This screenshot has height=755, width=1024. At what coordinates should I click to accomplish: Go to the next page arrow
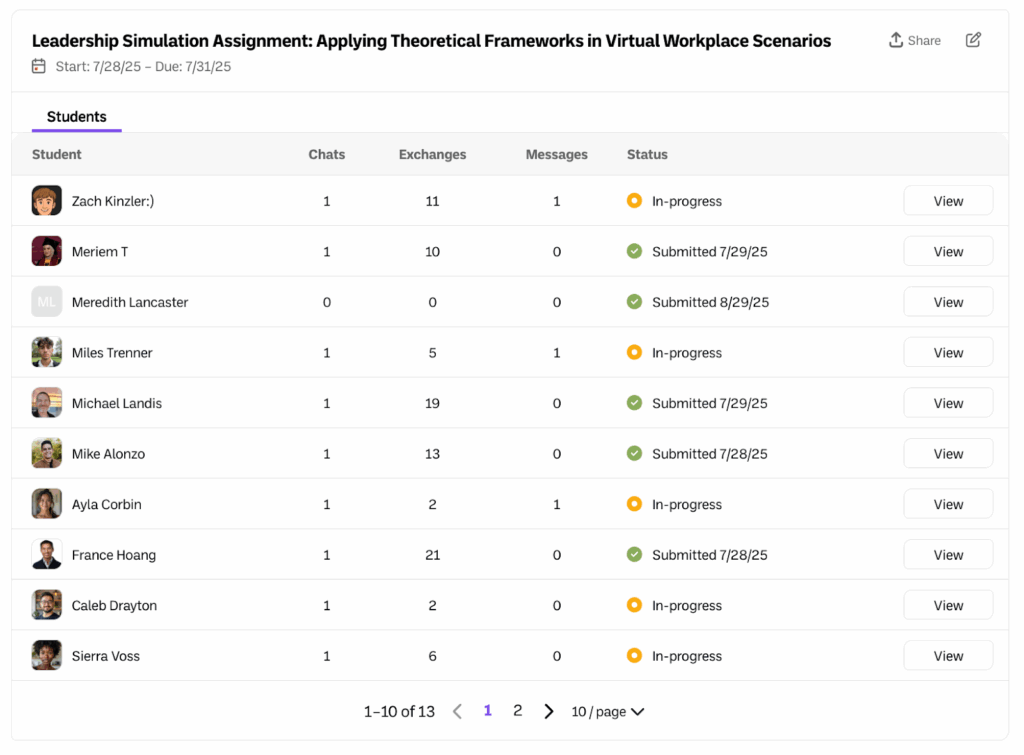[x=549, y=712]
